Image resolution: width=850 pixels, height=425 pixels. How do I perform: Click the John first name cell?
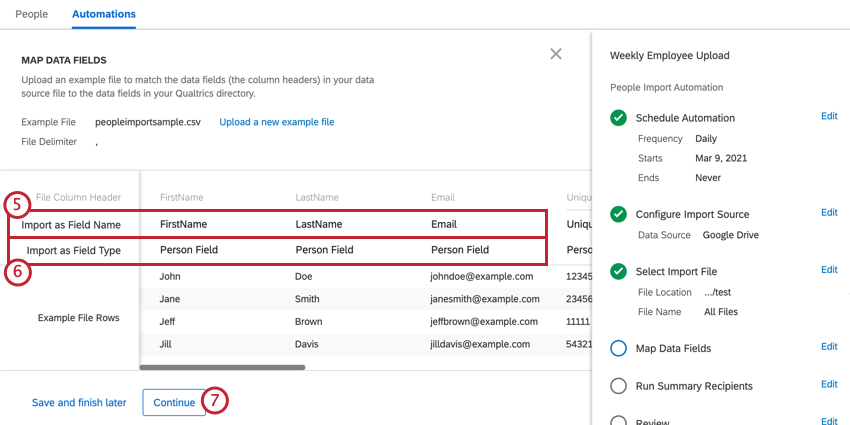tap(170, 276)
